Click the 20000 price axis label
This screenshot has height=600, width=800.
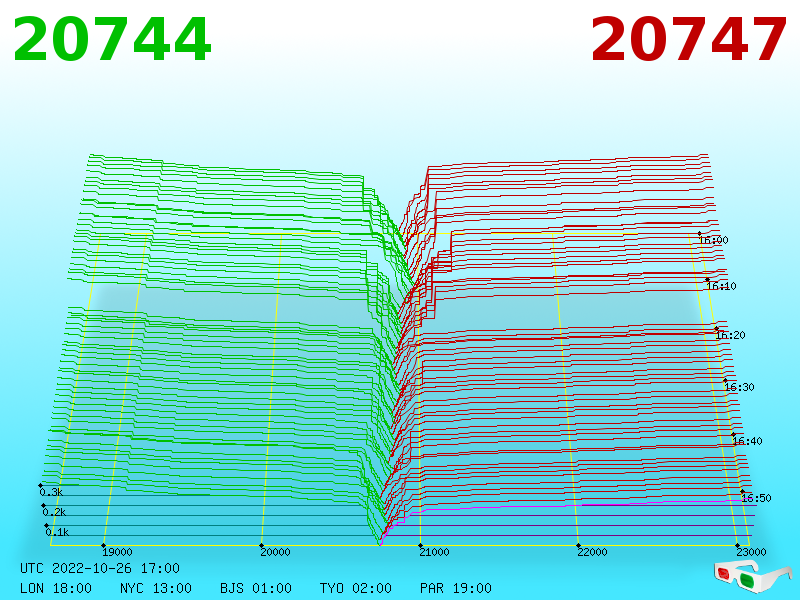click(x=276, y=552)
